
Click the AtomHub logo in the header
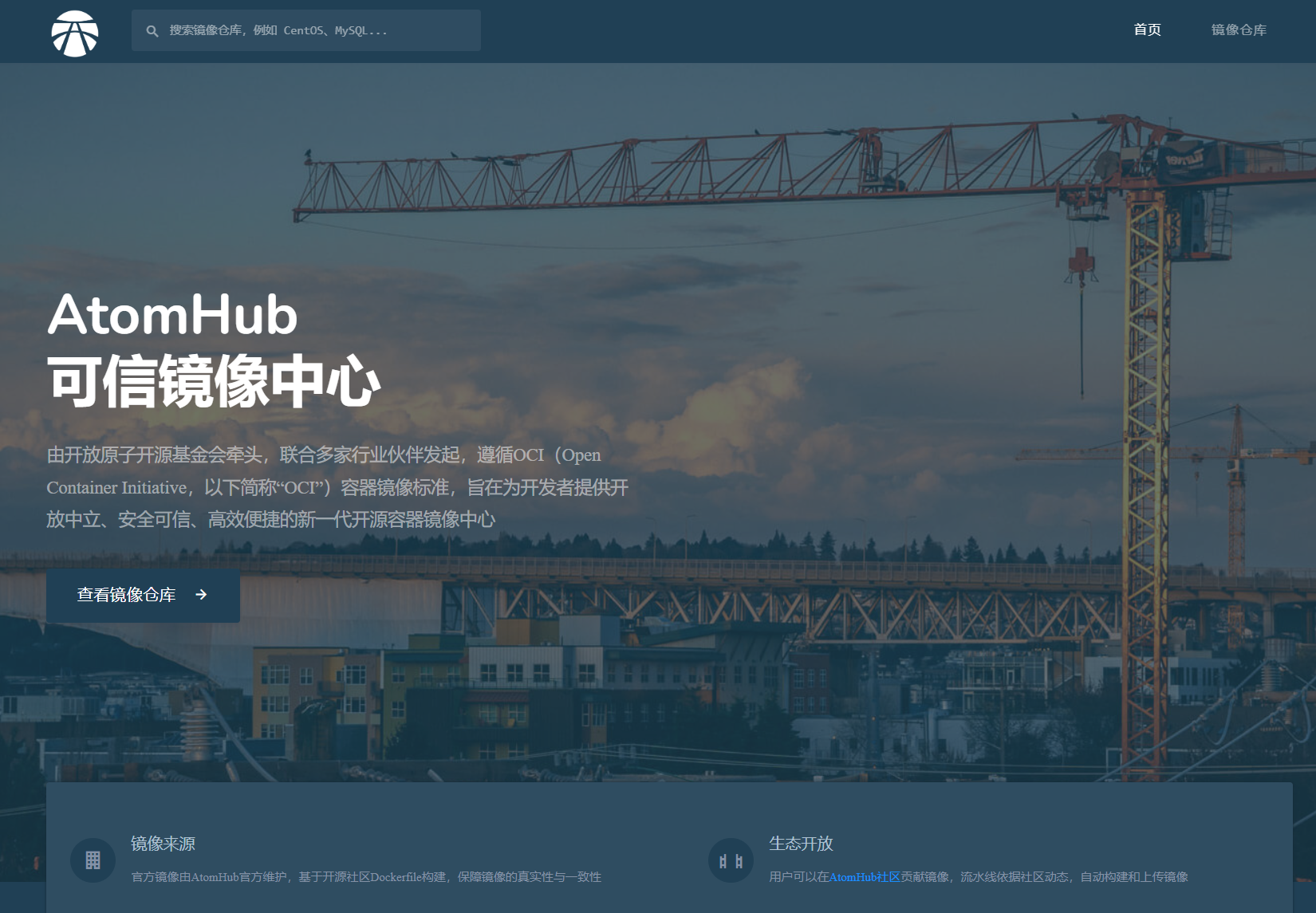pos(75,33)
